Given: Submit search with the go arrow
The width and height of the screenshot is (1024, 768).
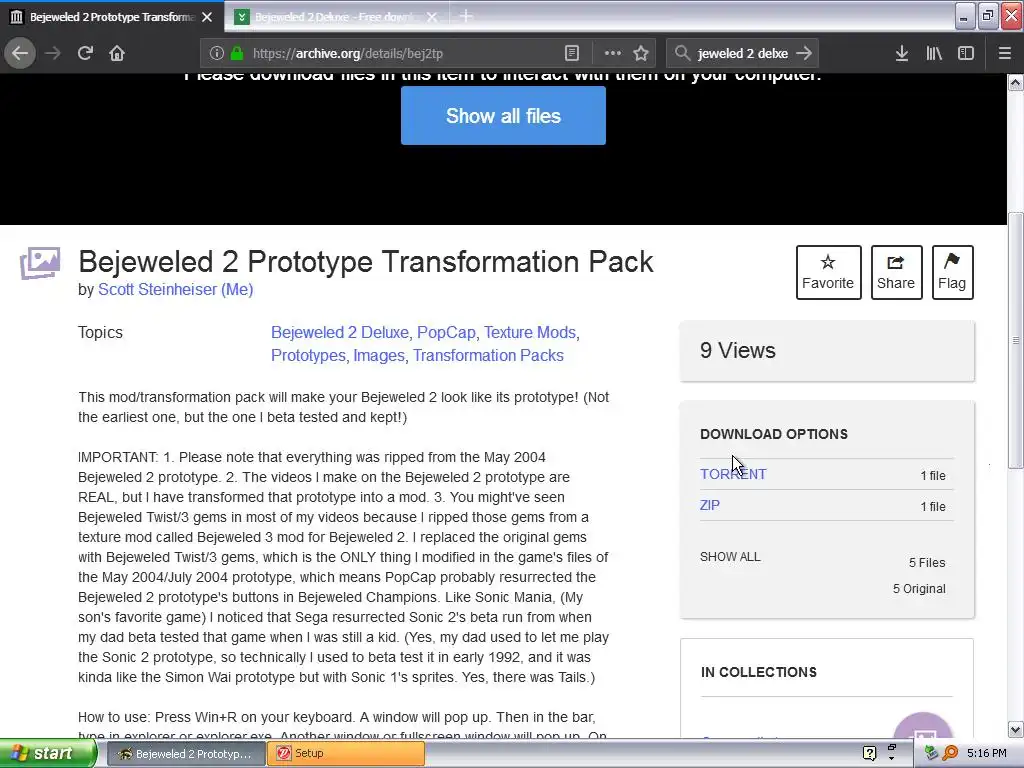Looking at the screenshot, I should (x=805, y=53).
